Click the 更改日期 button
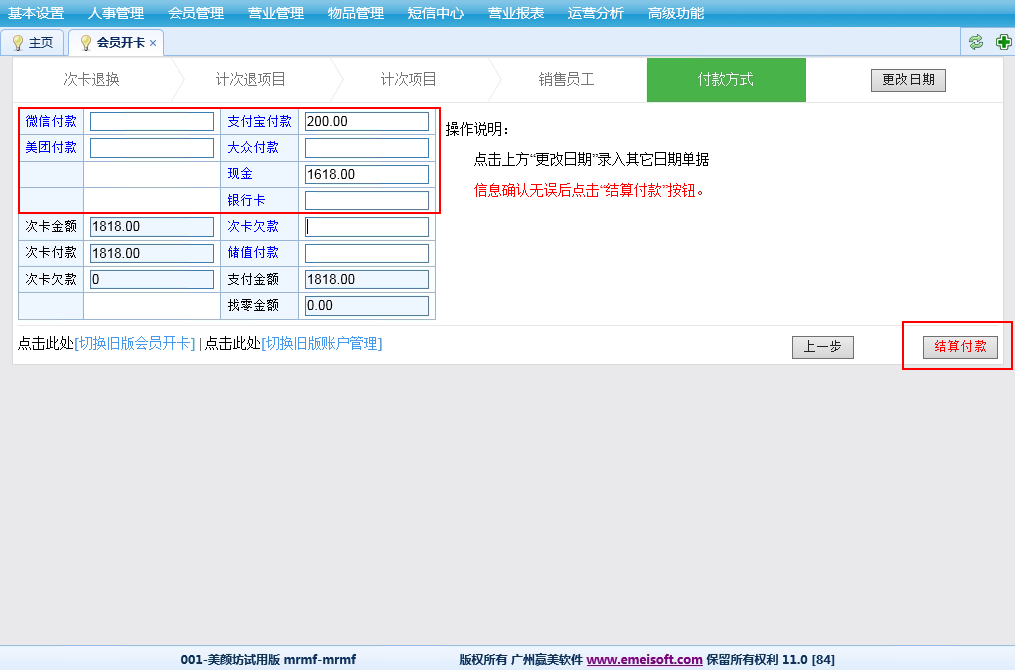1015x670 pixels. 907,80
